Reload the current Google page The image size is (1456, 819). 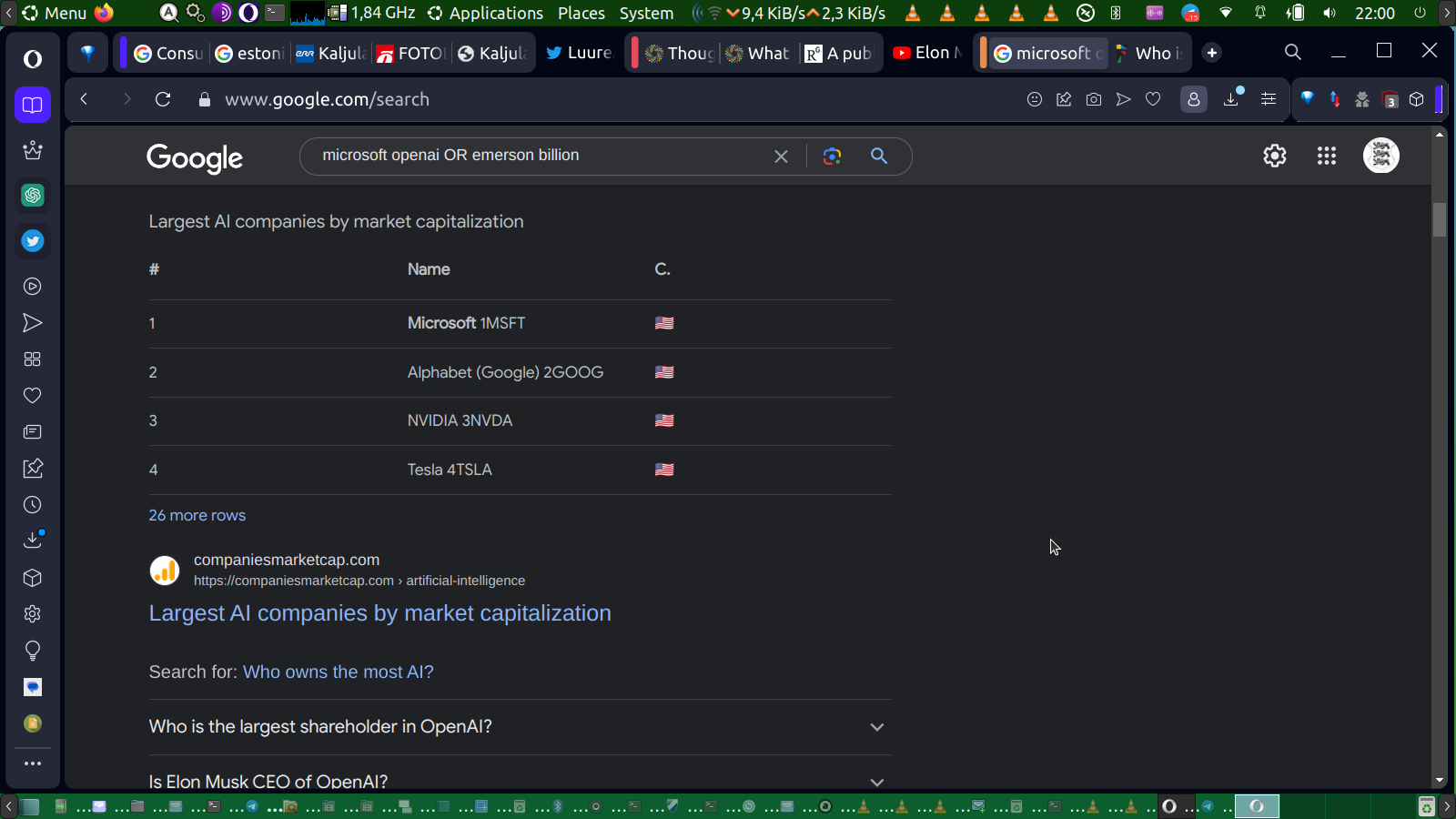pyautogui.click(x=163, y=99)
